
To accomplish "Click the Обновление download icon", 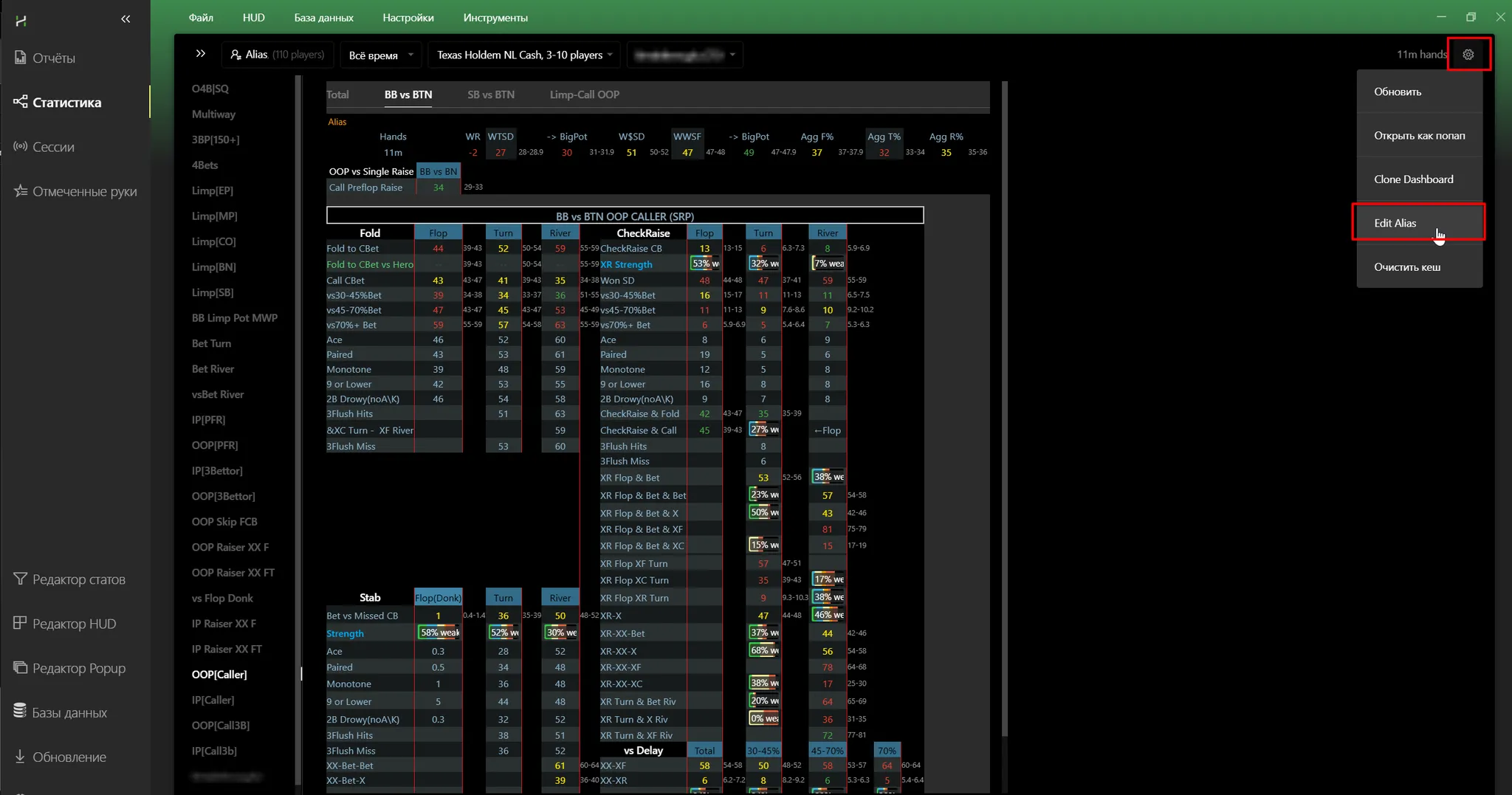I will tap(20, 757).
